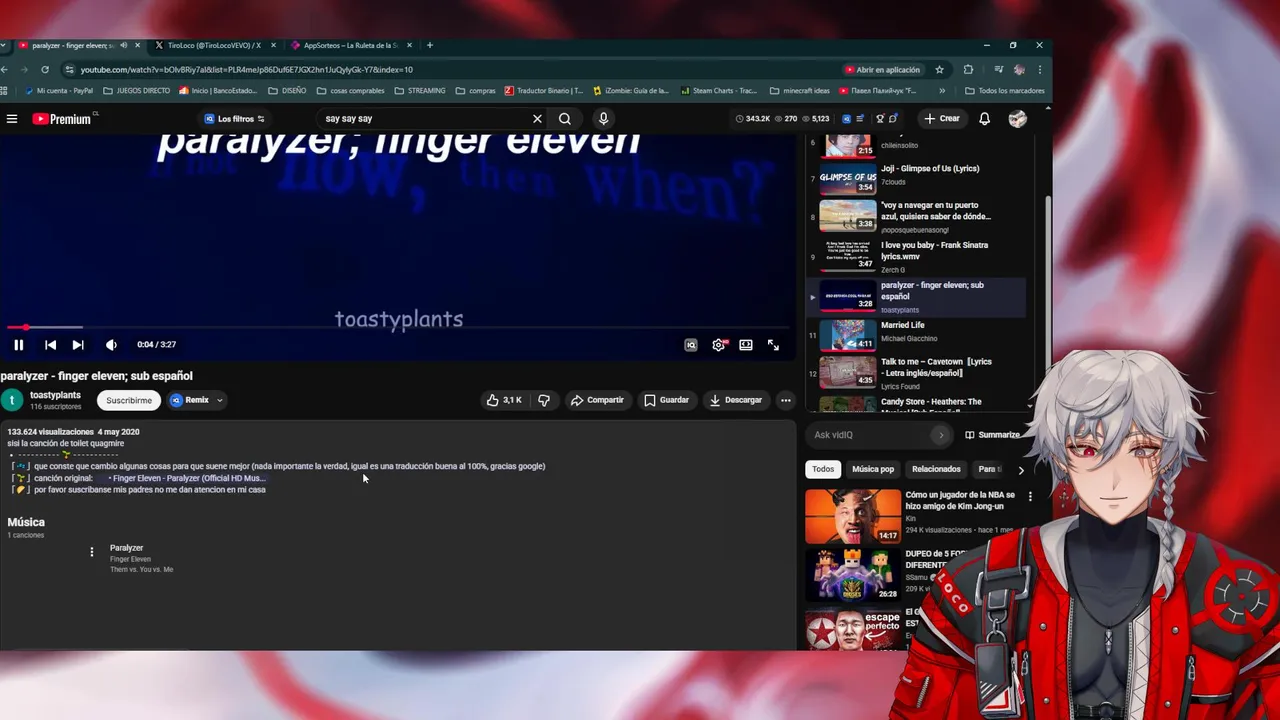Click the vidIQ icon in player controls
Screen dimensions: 1280x720
(x=690, y=345)
